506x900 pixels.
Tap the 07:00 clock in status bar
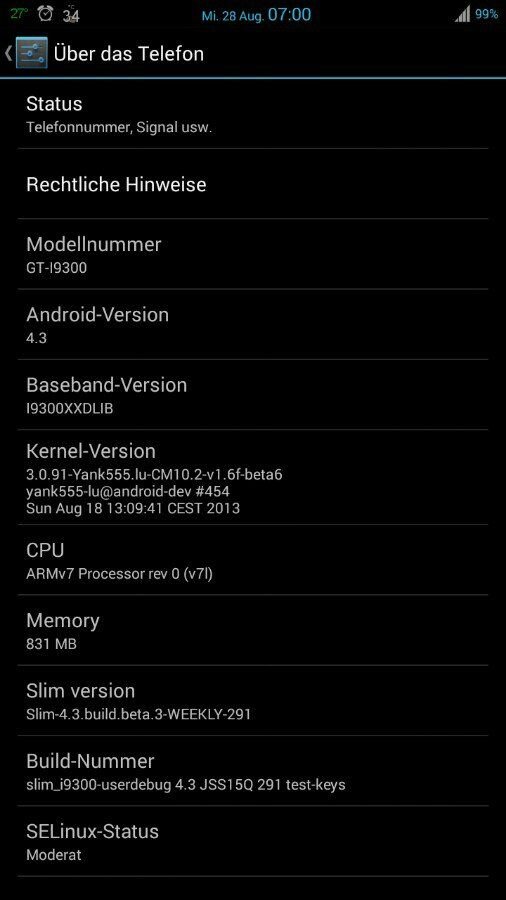tap(290, 14)
